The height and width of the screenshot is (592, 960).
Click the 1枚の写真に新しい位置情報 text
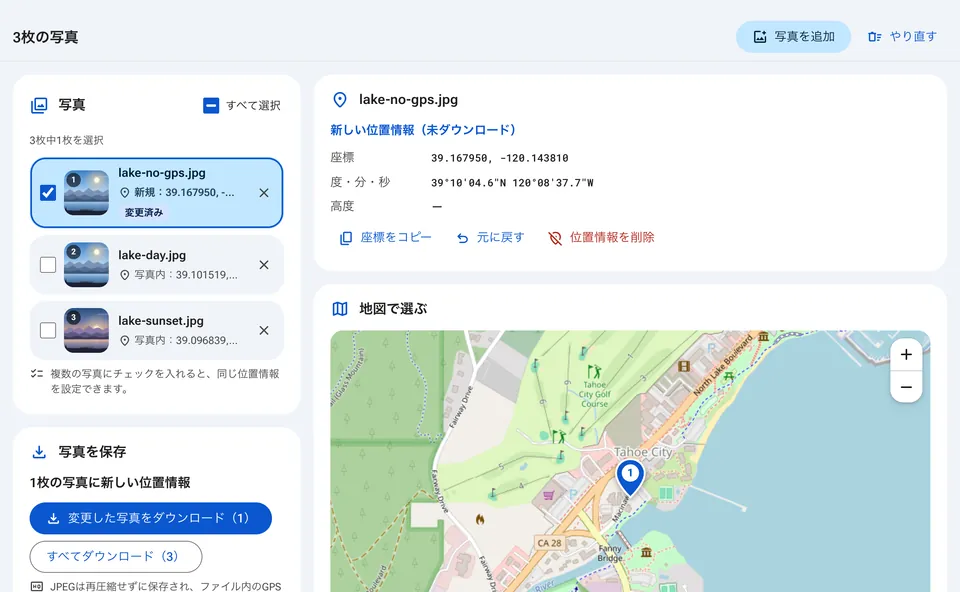pos(110,482)
